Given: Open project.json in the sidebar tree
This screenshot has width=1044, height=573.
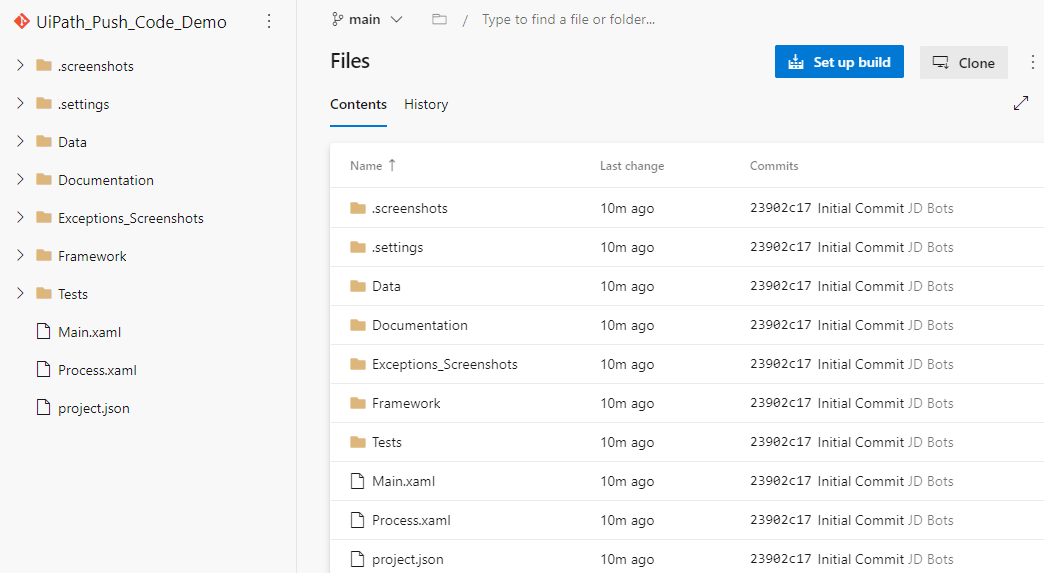Looking at the screenshot, I should point(94,409).
